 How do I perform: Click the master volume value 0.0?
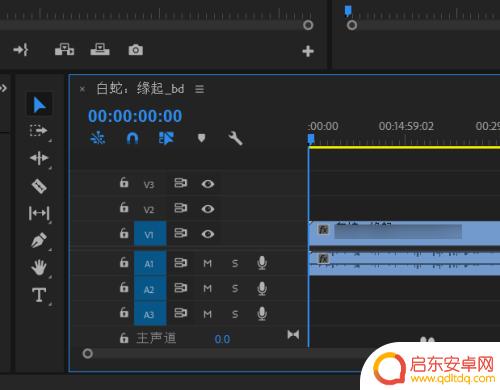pyautogui.click(x=222, y=339)
